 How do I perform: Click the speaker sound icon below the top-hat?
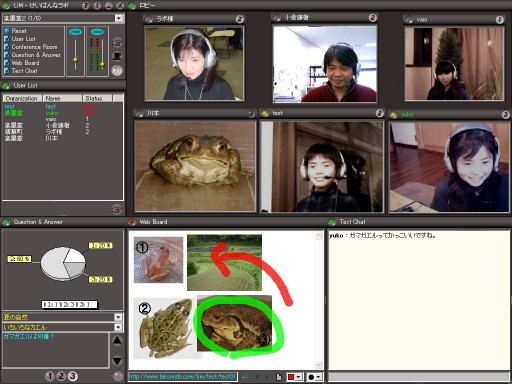[117, 70]
